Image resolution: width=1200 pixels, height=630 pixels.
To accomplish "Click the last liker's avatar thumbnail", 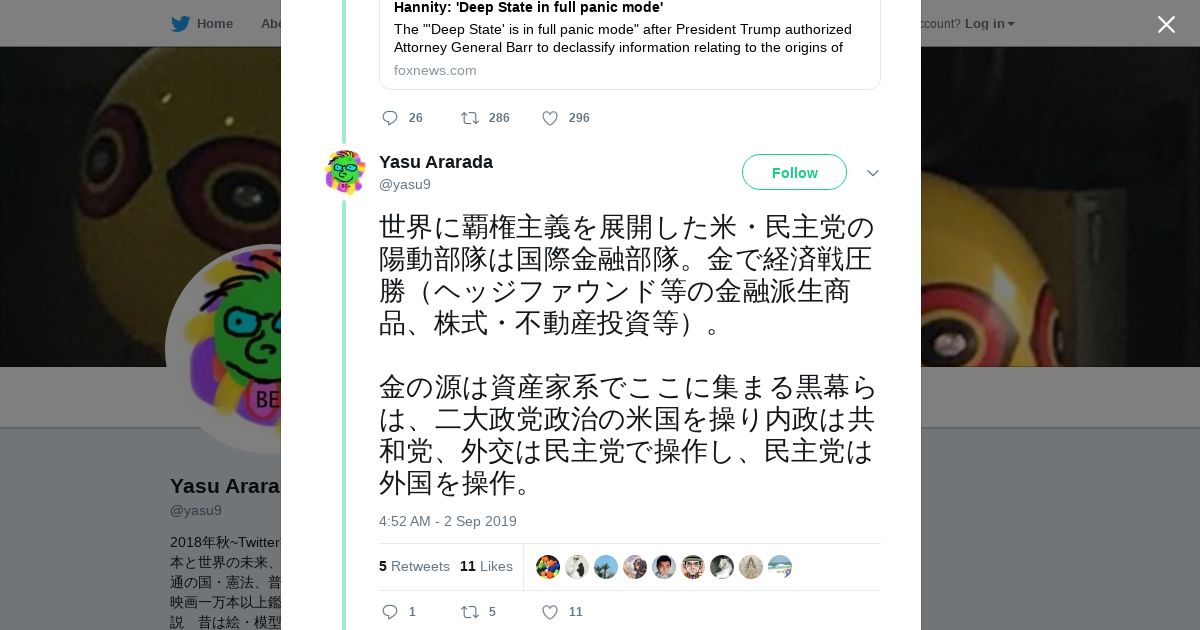I will click(x=780, y=567).
